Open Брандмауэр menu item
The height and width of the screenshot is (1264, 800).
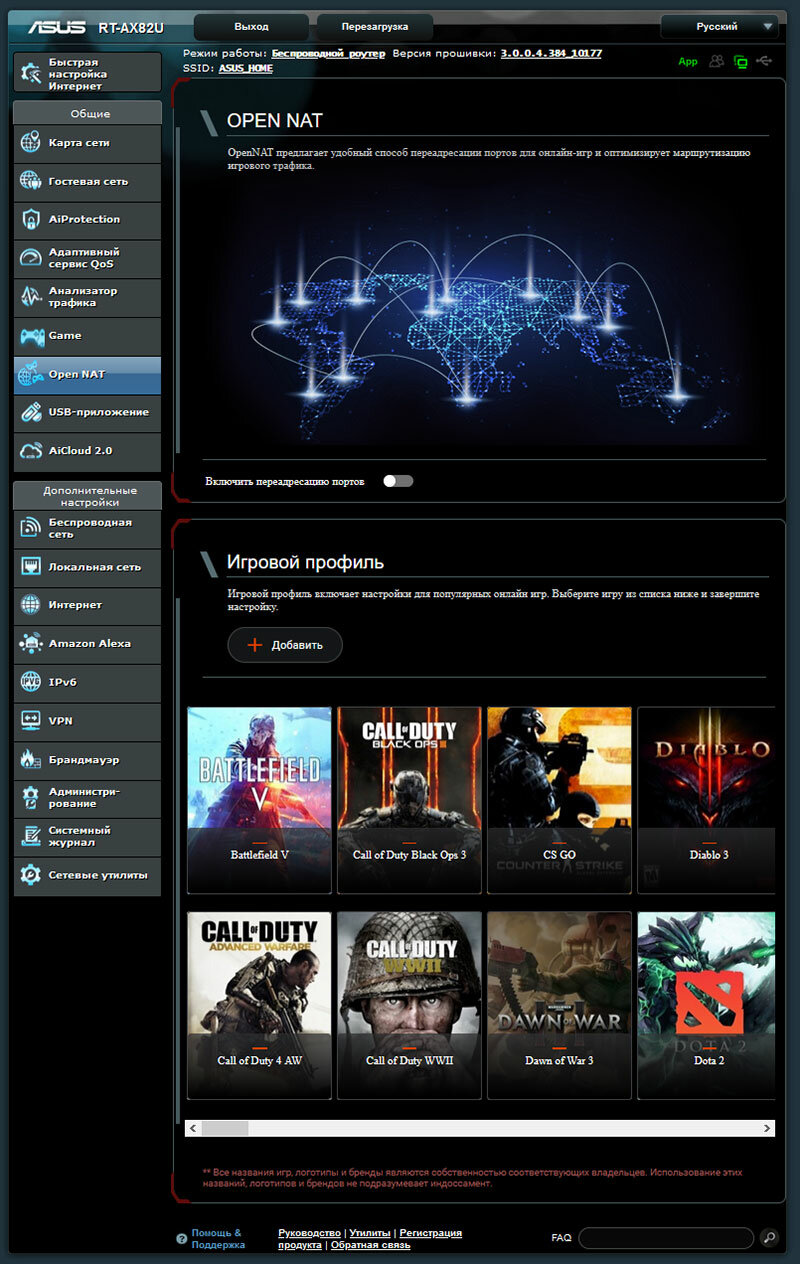(x=87, y=760)
